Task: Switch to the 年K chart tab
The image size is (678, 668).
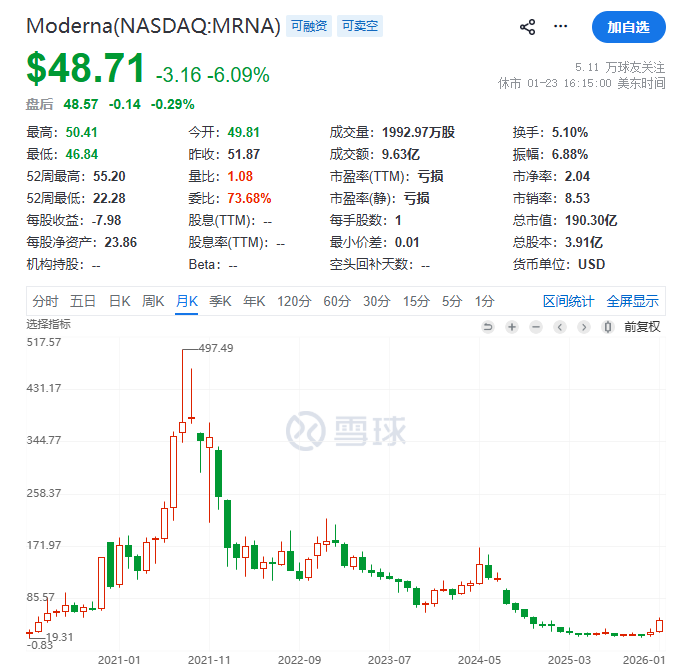Action: (254, 301)
